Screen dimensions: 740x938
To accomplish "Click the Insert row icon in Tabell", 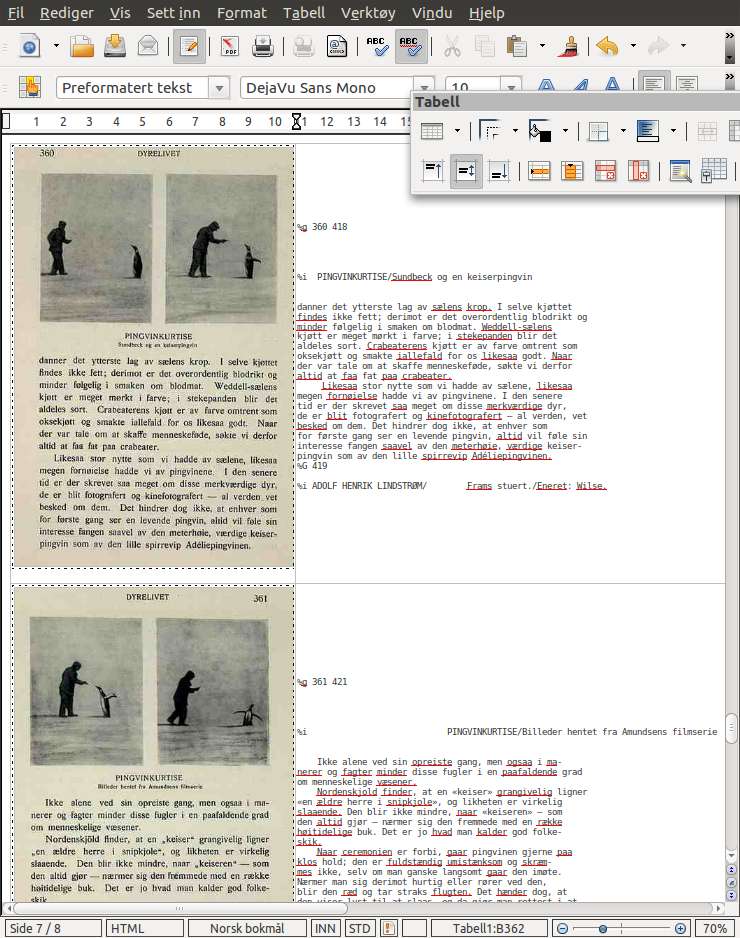I will tap(540, 171).
